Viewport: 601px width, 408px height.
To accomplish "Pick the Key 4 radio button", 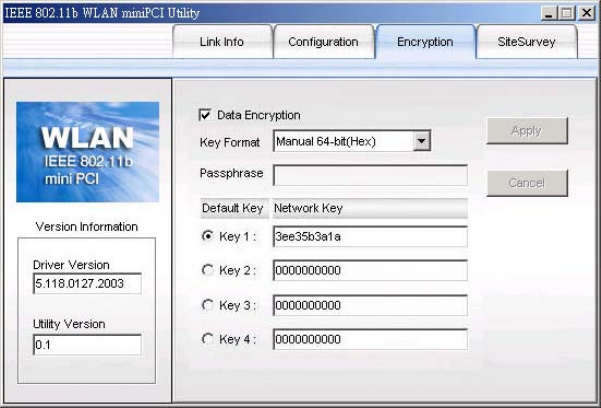I will [x=208, y=339].
